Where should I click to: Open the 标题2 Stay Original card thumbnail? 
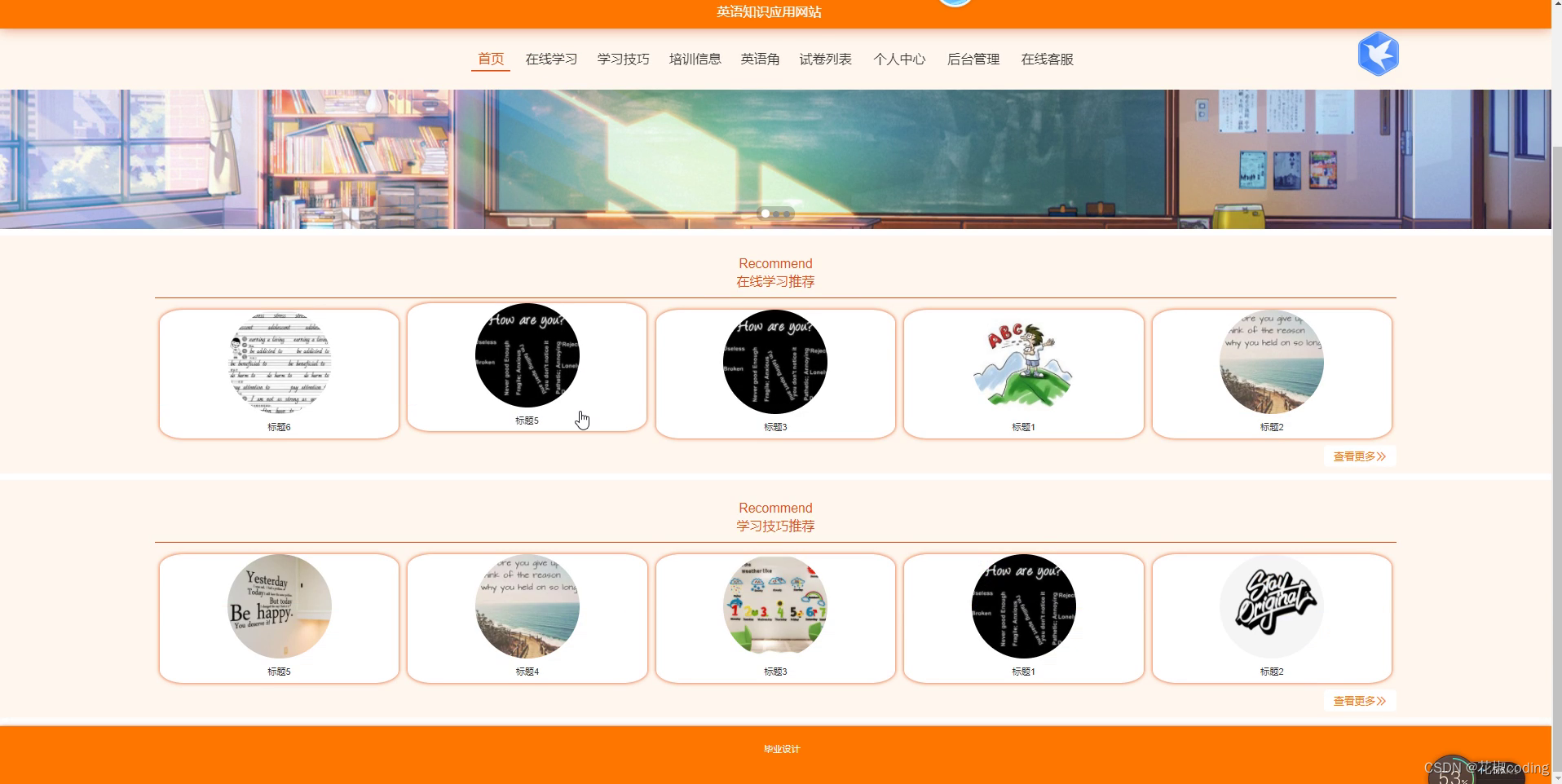point(1271,606)
